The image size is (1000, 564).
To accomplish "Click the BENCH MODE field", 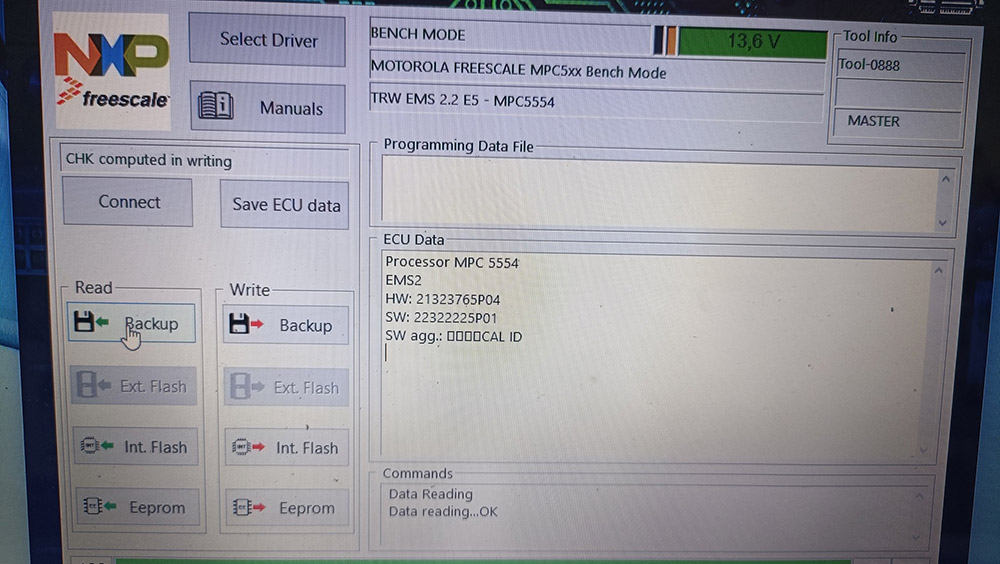I will [510, 35].
